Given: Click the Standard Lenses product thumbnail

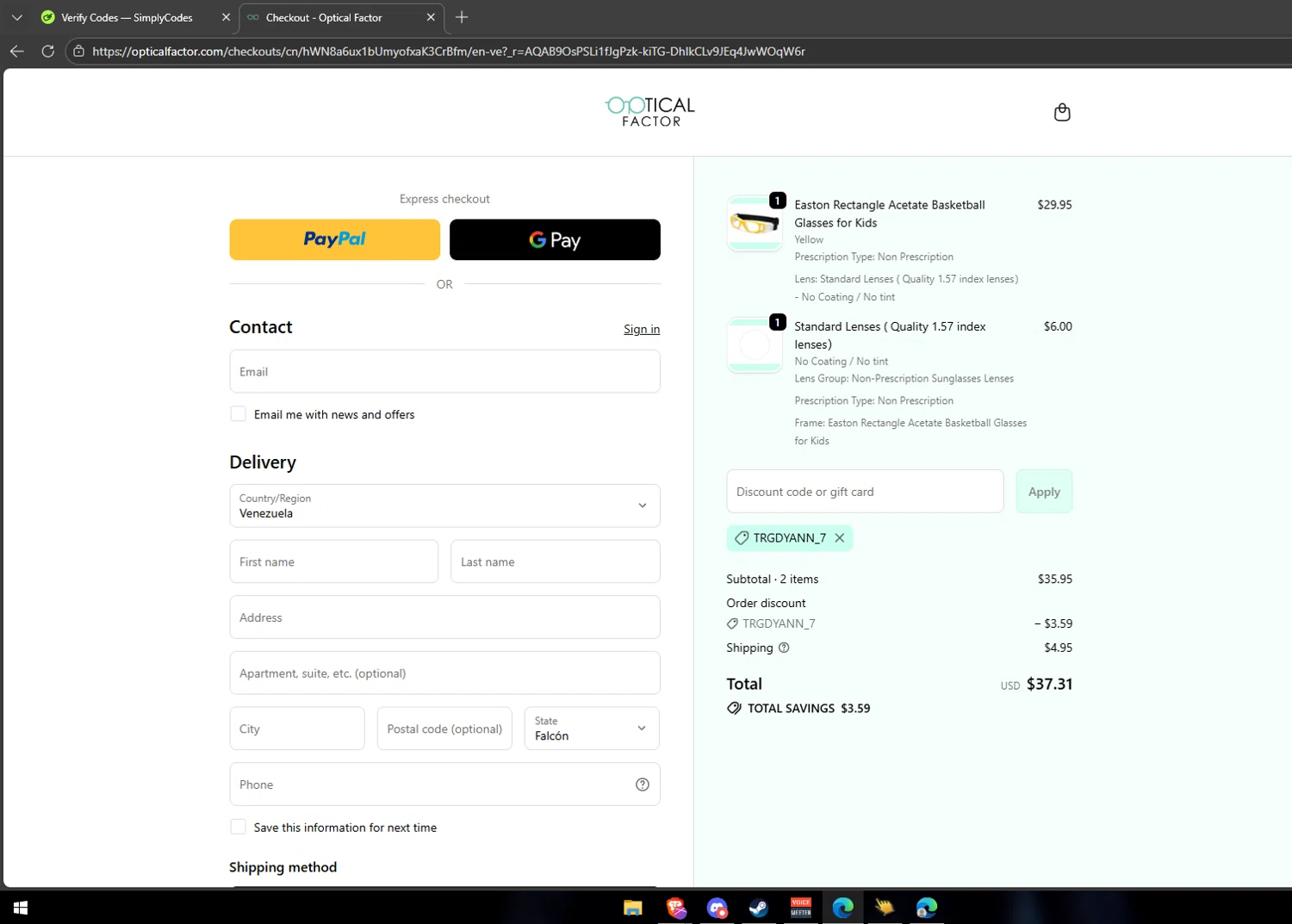Looking at the screenshot, I should click(755, 345).
